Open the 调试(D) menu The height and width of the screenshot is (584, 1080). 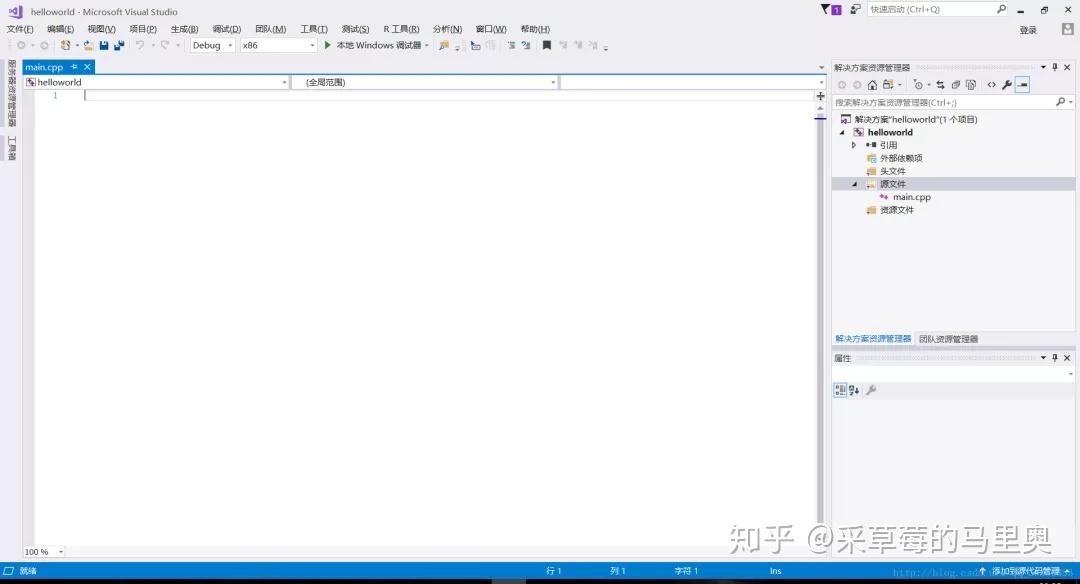click(x=225, y=29)
